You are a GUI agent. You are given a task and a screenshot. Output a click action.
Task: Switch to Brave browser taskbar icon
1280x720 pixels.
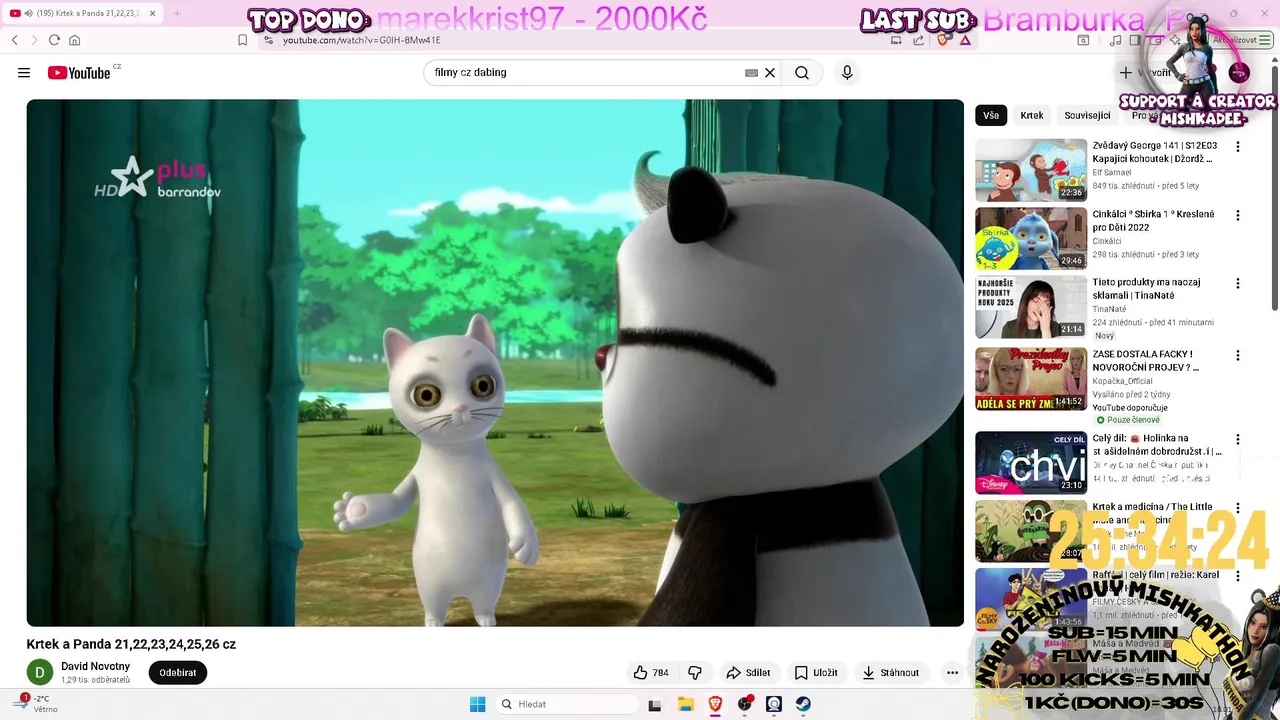click(x=715, y=704)
